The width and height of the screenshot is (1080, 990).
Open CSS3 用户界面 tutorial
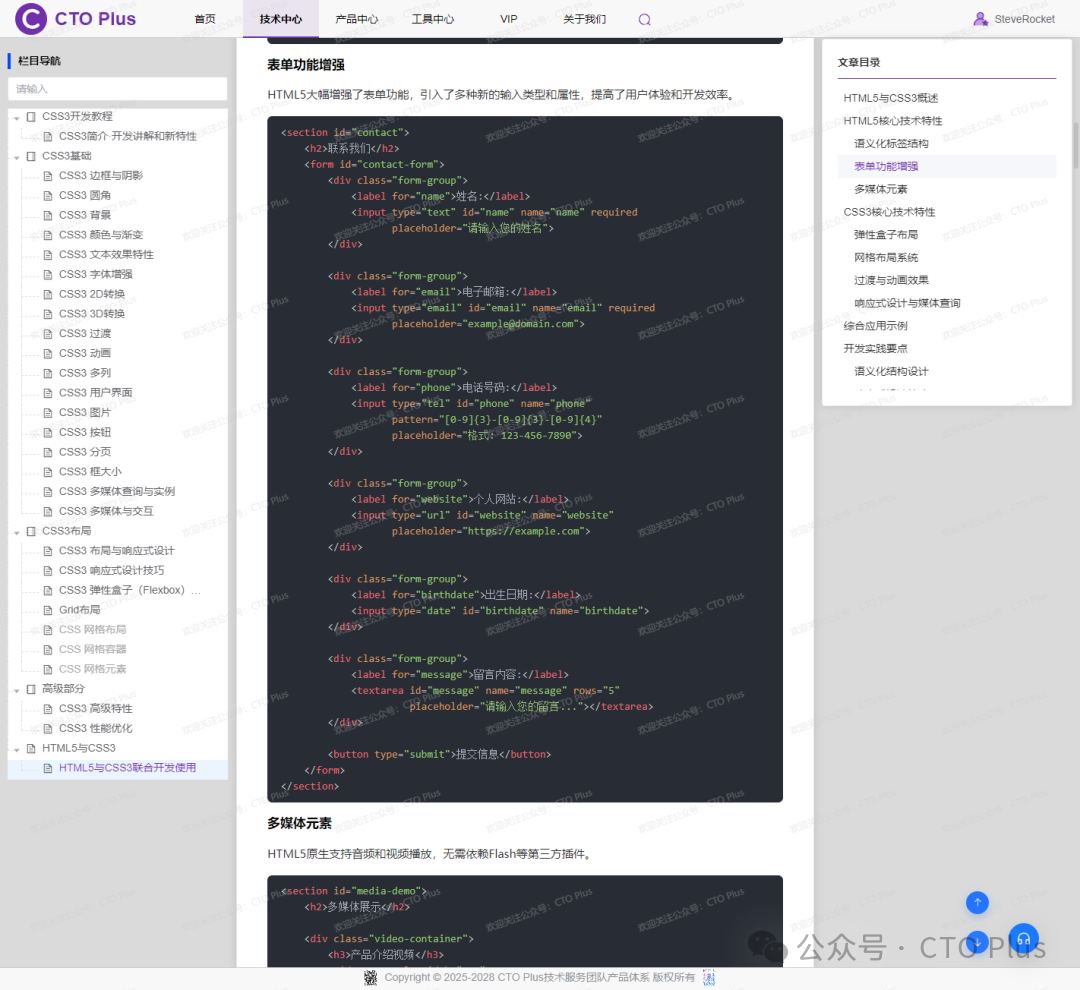click(x=96, y=393)
